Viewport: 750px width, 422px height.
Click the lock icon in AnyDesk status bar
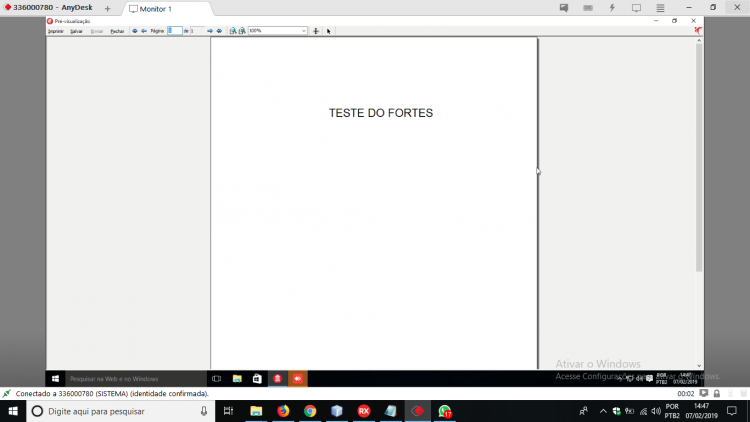[x=717, y=393]
